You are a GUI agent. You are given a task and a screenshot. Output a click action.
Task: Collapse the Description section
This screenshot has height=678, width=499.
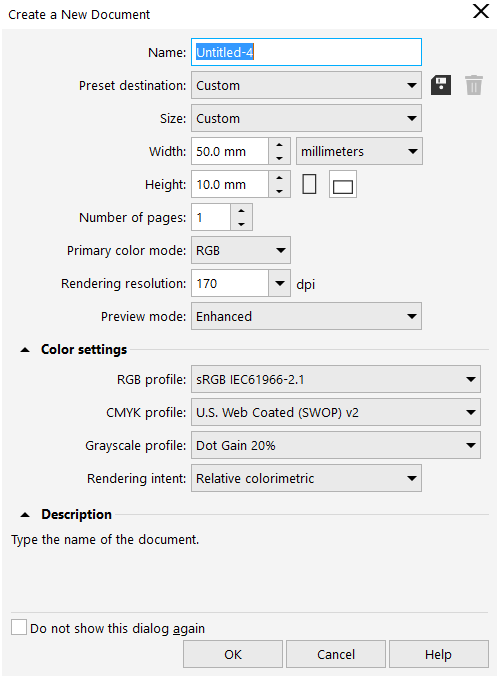point(25,515)
